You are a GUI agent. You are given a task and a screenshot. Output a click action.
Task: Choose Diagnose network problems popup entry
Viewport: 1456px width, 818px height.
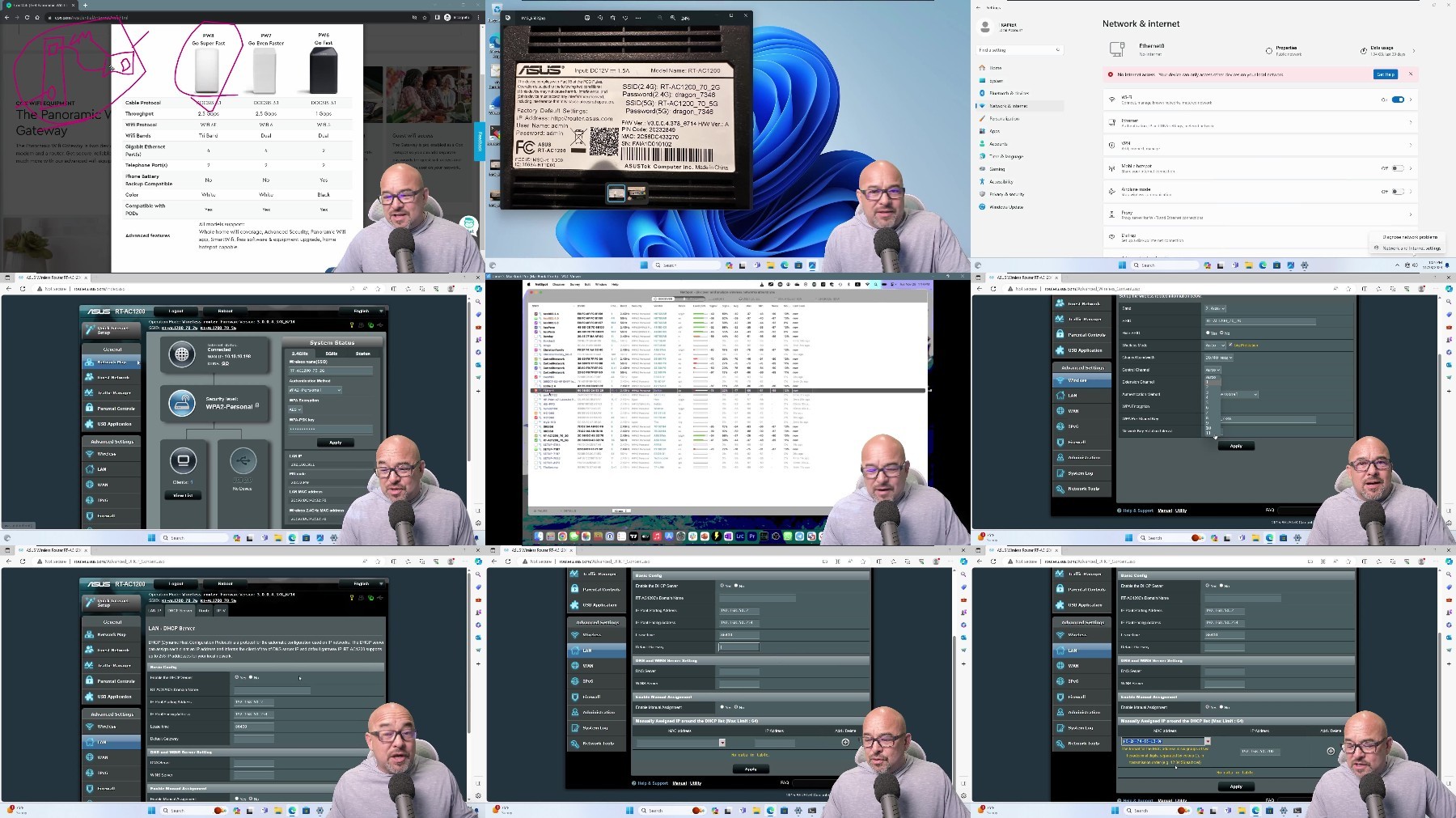coord(1409,237)
